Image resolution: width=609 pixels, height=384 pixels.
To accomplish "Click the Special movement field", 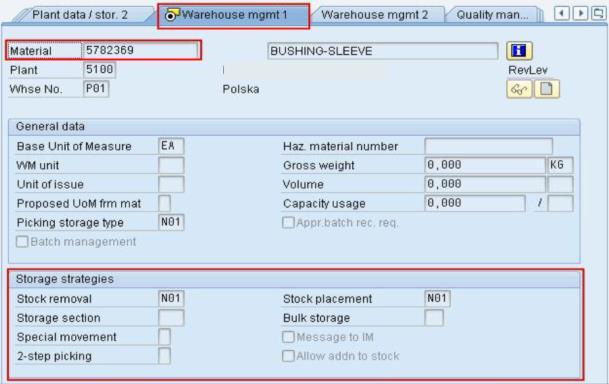I will click(x=164, y=337).
